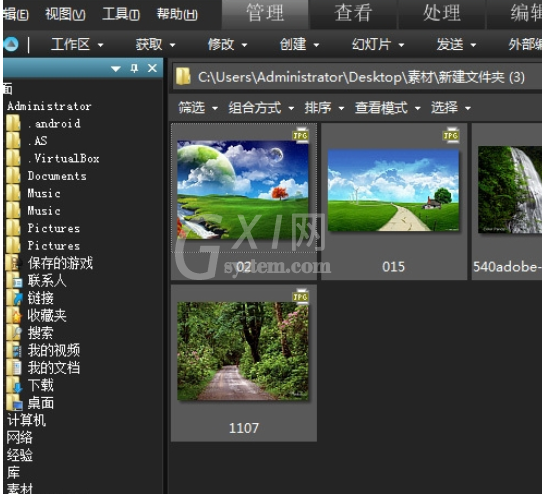Click the filename label 015
Image resolution: width=542 pixels, height=494 pixels.
[x=393, y=267]
